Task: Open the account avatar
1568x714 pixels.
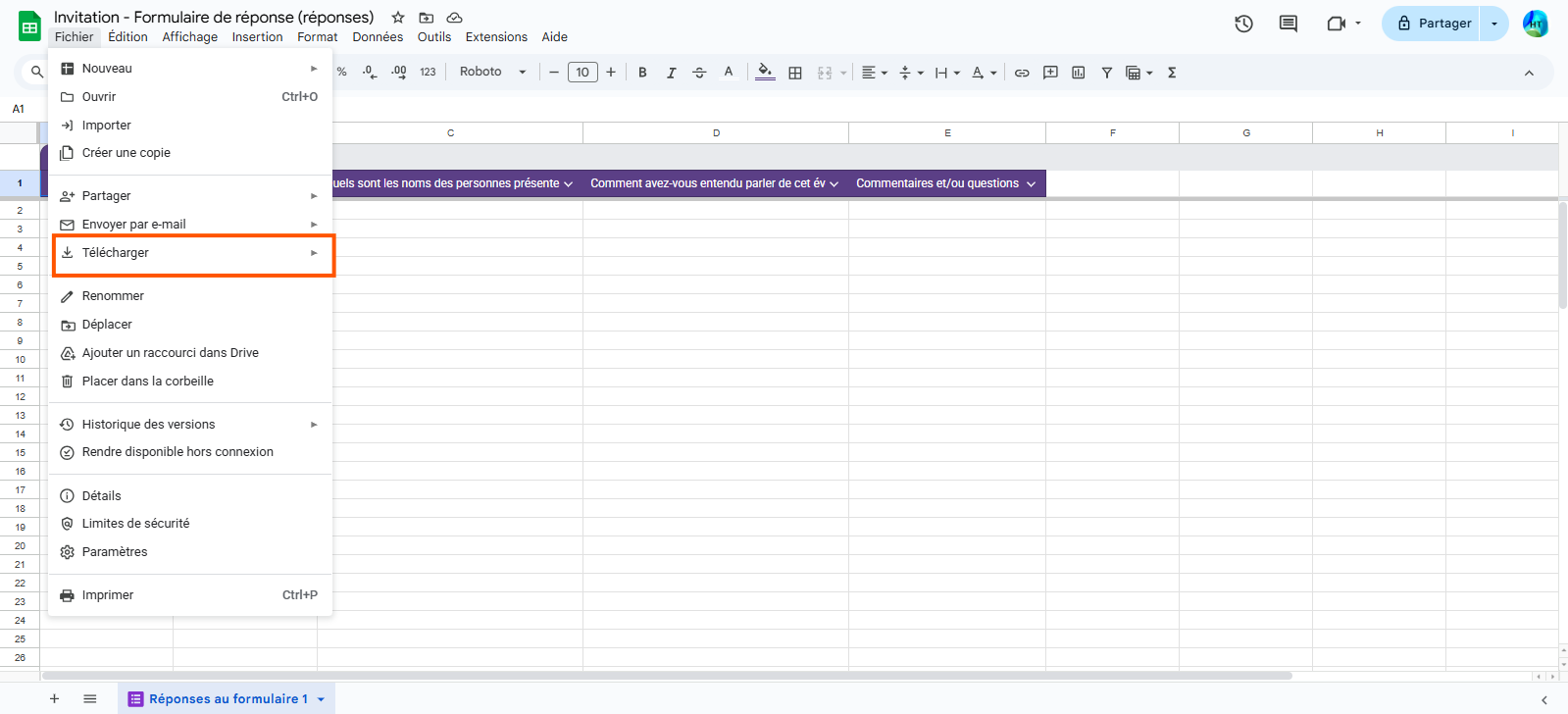Action: tap(1536, 24)
